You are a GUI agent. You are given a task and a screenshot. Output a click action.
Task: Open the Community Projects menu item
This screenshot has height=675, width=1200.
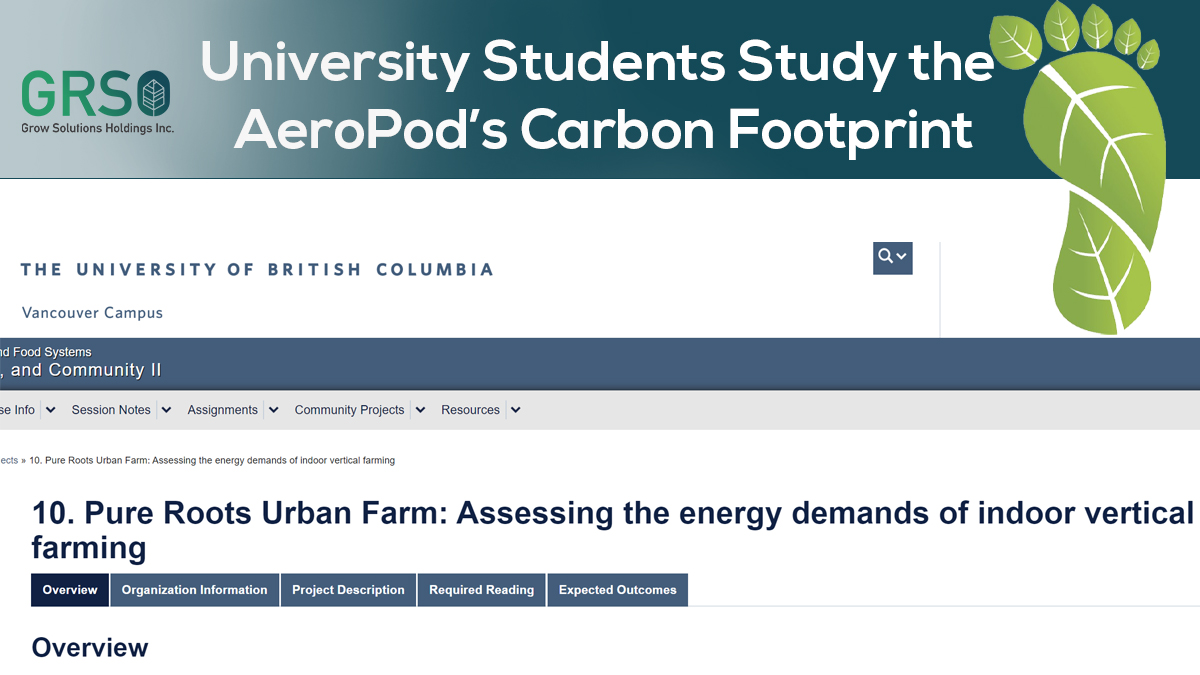[x=349, y=410]
